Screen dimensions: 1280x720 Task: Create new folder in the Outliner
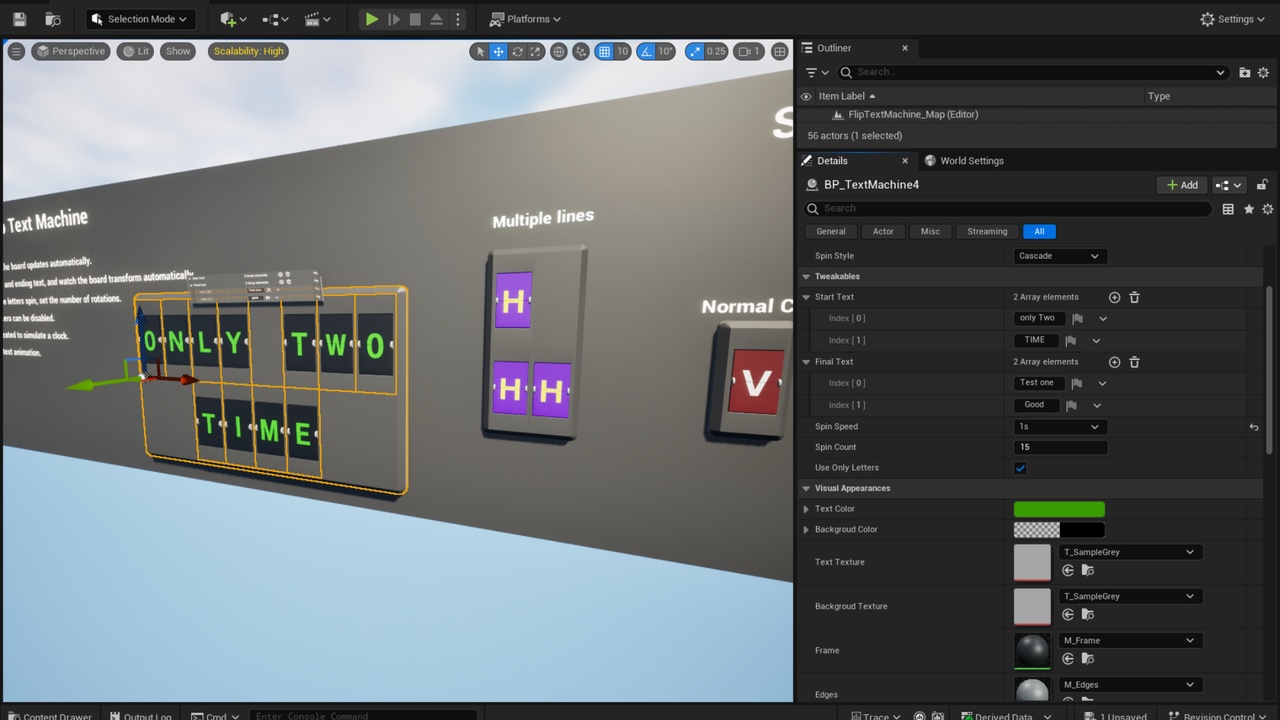[x=1245, y=72]
